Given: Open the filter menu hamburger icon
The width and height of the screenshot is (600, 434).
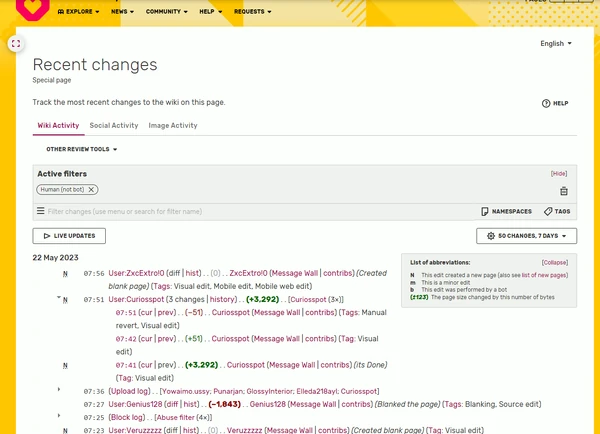Looking at the screenshot, I should 41,212.
